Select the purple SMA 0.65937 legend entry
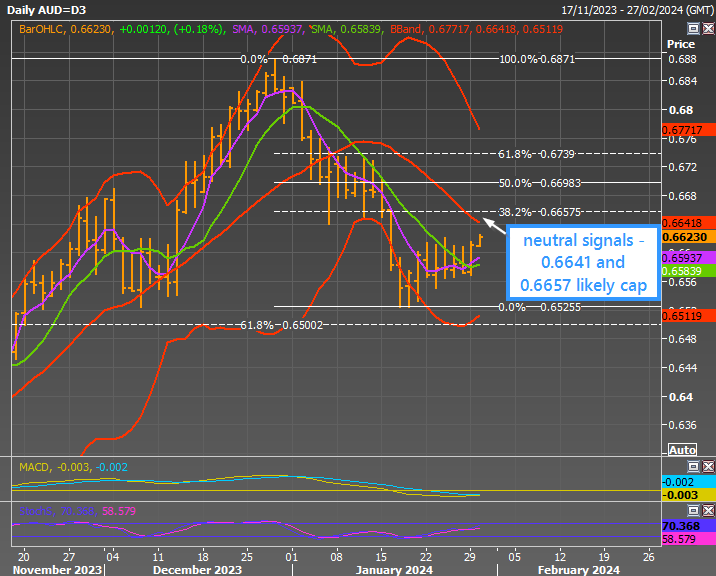716x576 pixels. 267,29
